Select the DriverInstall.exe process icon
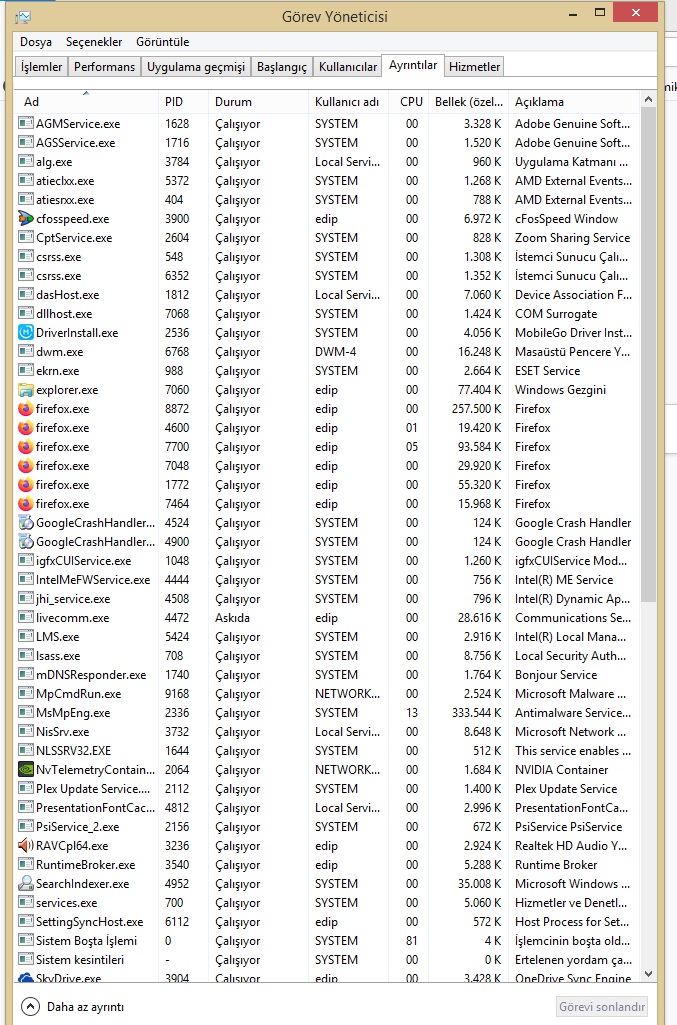Viewport: 677px width, 1025px height. (26, 333)
